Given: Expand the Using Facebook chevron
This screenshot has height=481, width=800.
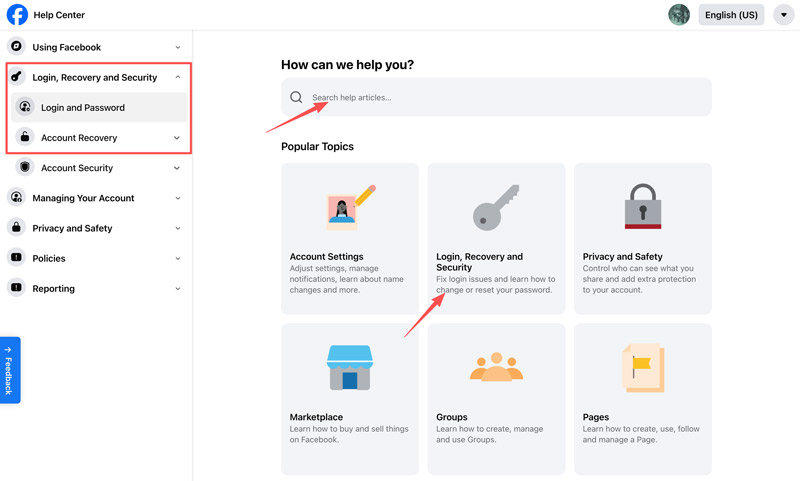Looking at the screenshot, I should [178, 47].
